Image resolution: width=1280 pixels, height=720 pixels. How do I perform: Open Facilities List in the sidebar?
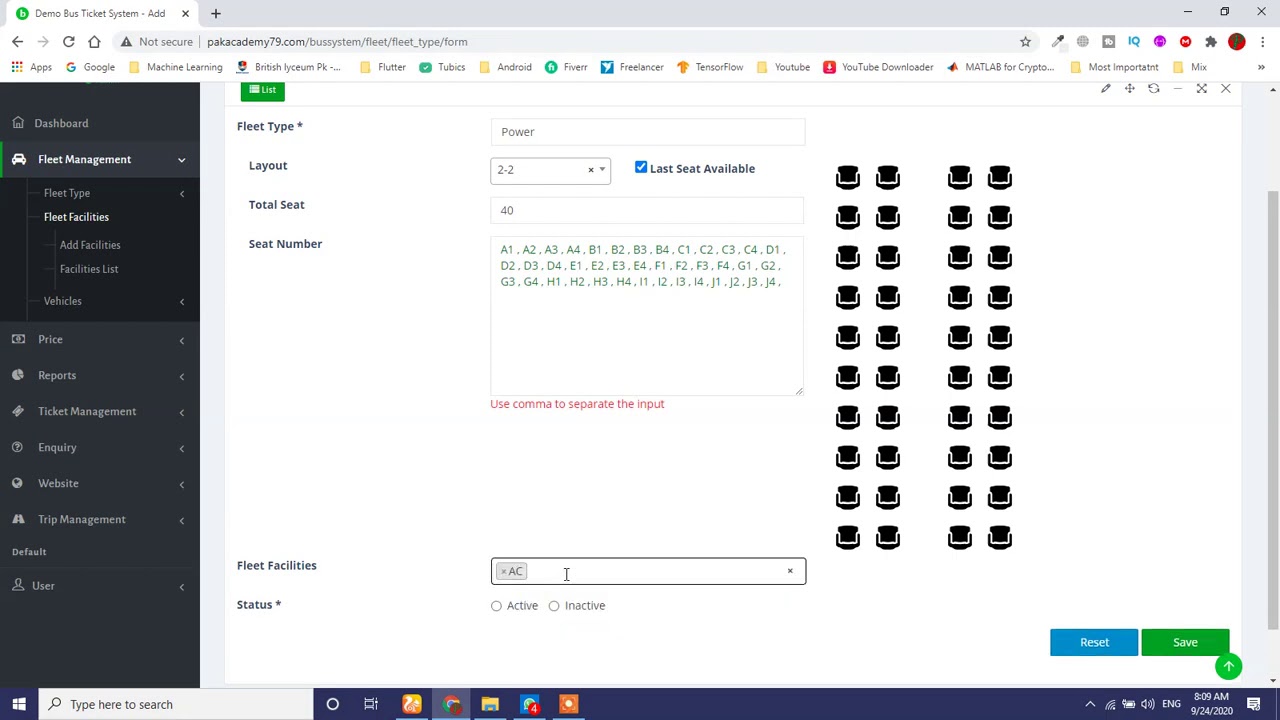pos(89,269)
